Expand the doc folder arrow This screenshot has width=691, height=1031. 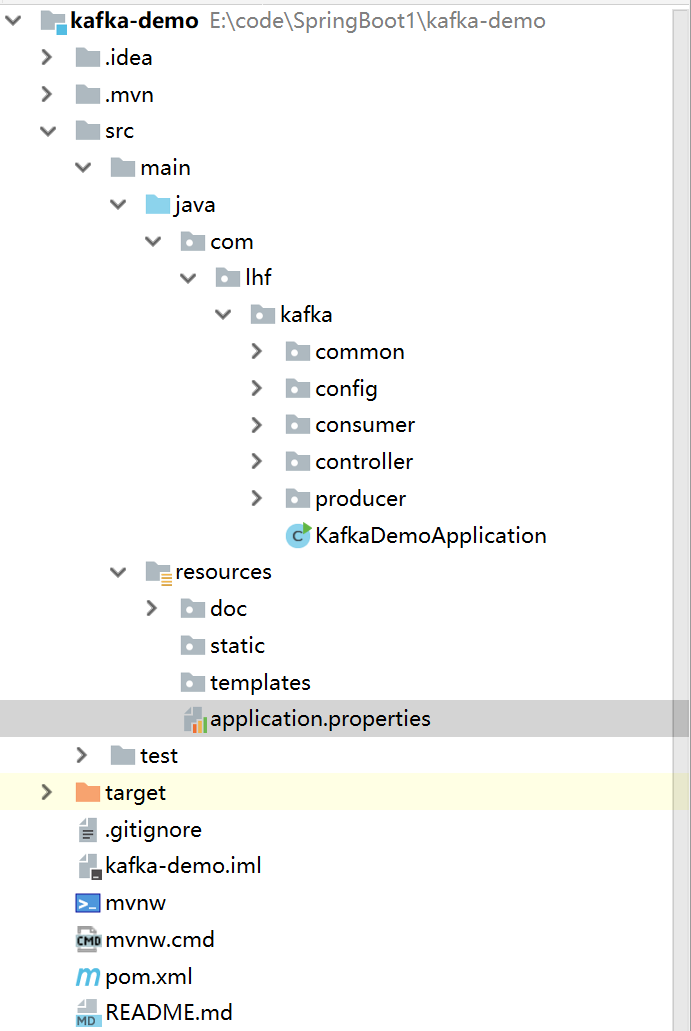[152, 608]
